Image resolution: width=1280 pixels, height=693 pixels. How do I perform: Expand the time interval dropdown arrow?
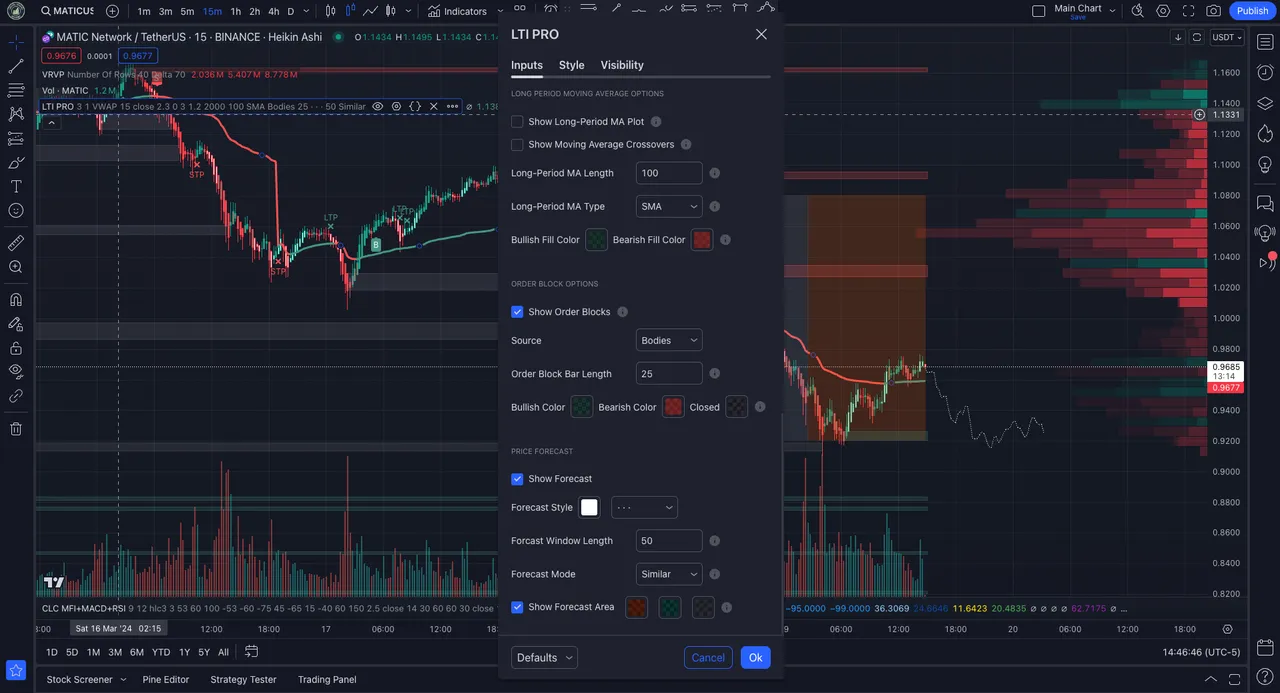[306, 11]
